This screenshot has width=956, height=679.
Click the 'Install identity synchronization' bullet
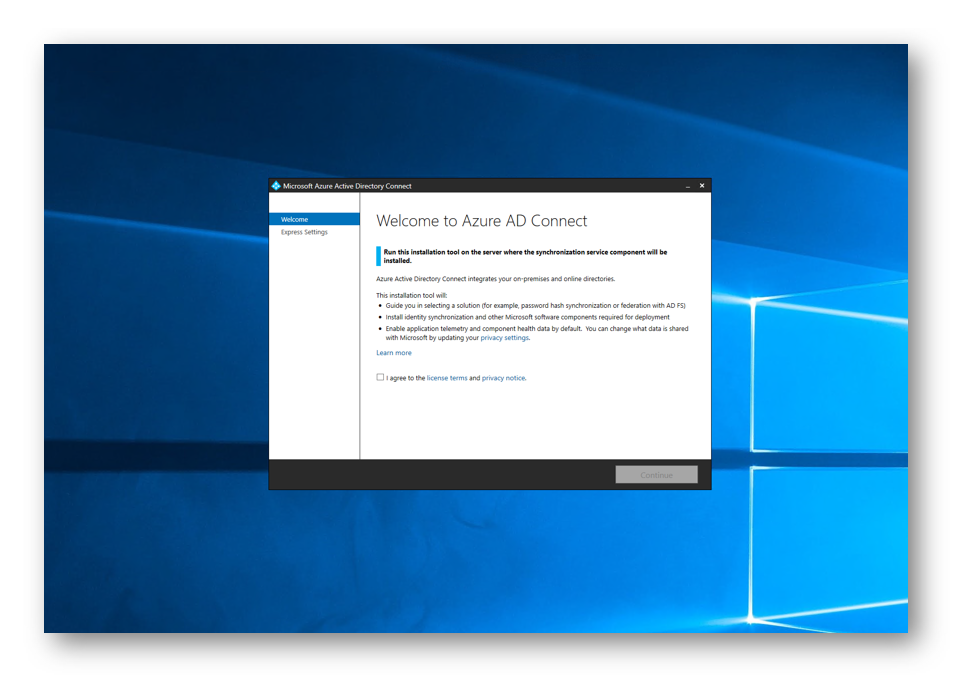click(x=527, y=318)
